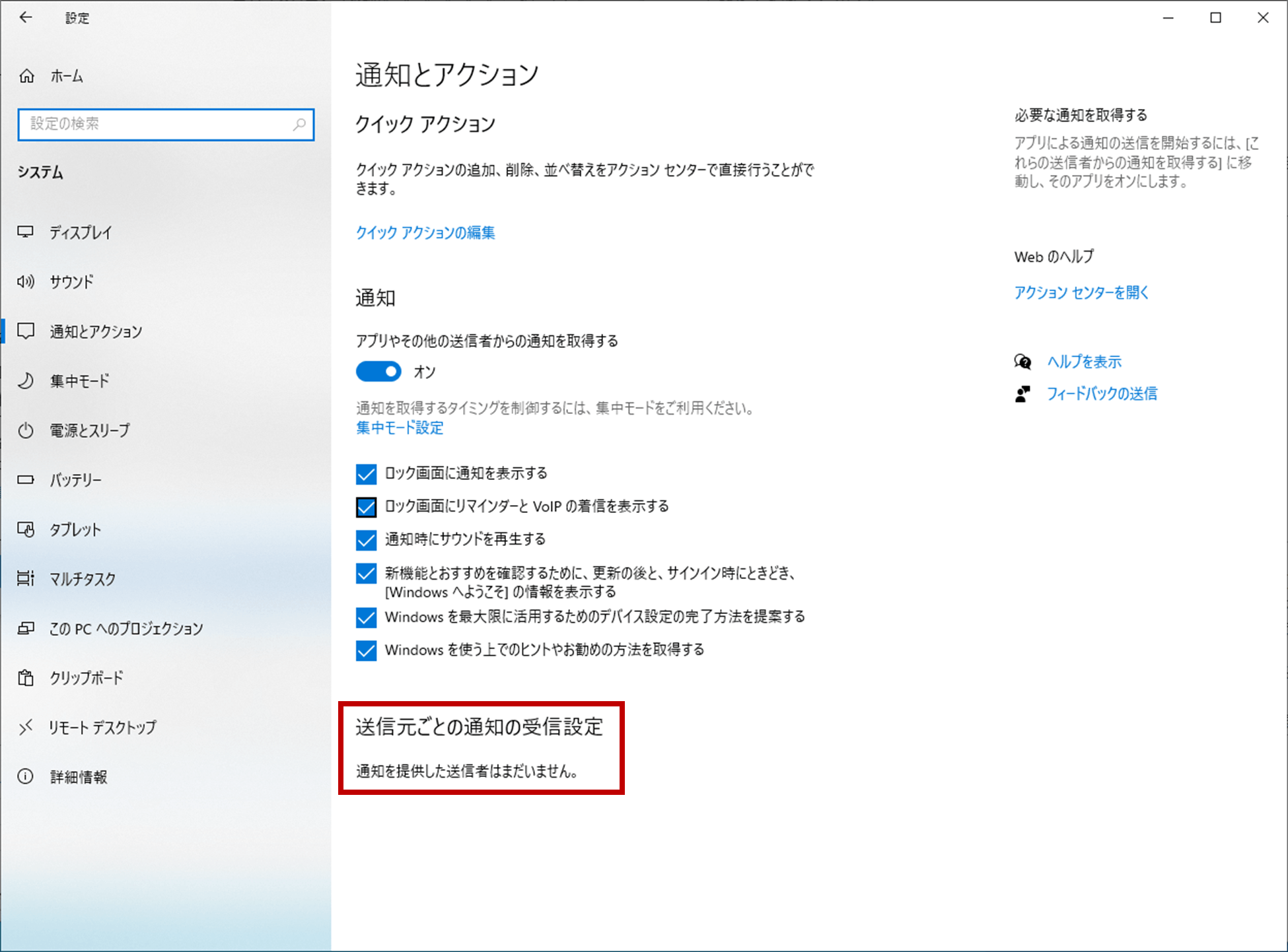Select リモート デスクトップ in sidebar
This screenshot has width=1288, height=952.
(x=102, y=728)
